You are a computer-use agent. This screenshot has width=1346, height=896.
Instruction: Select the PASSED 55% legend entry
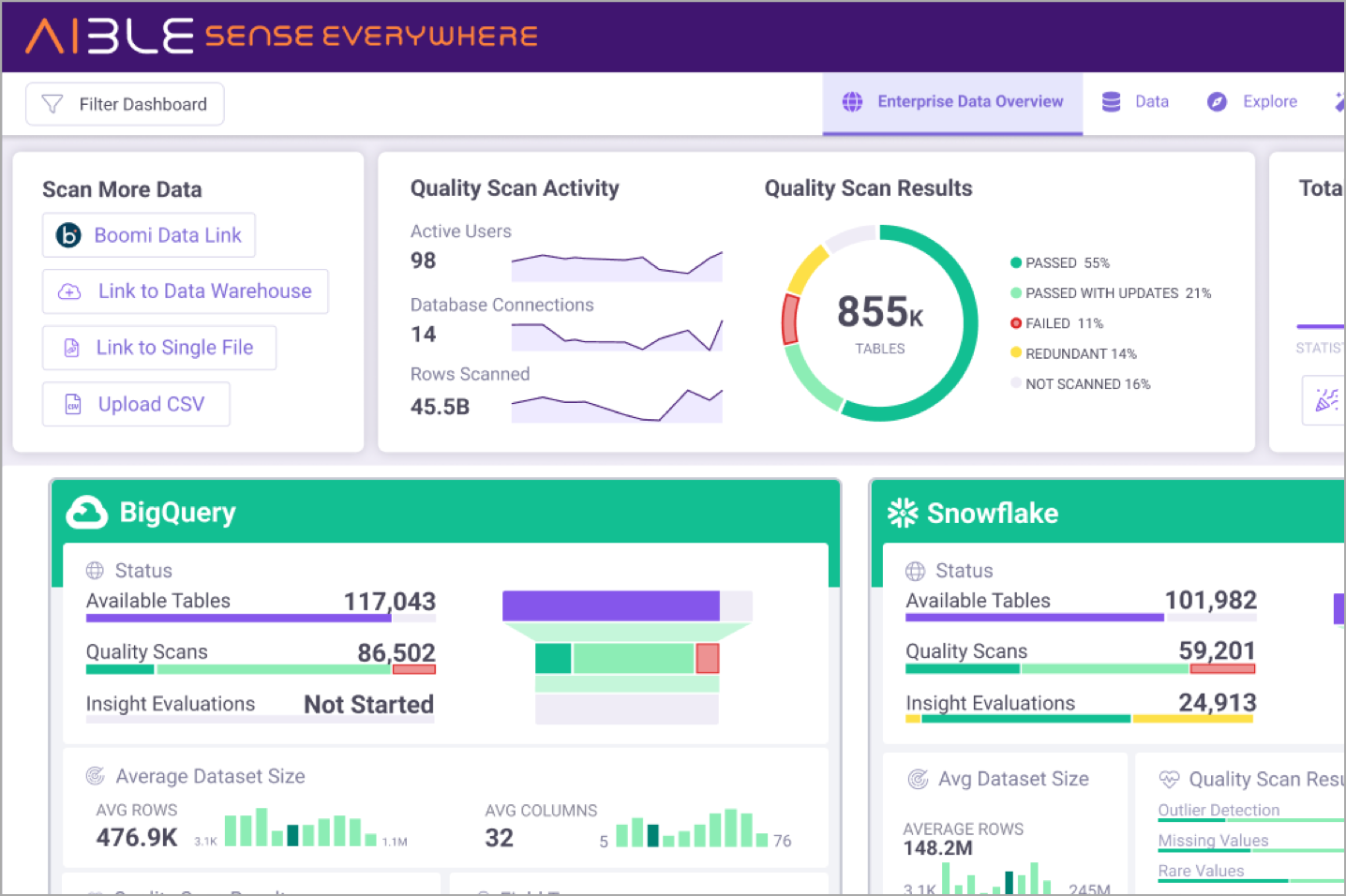1060,263
